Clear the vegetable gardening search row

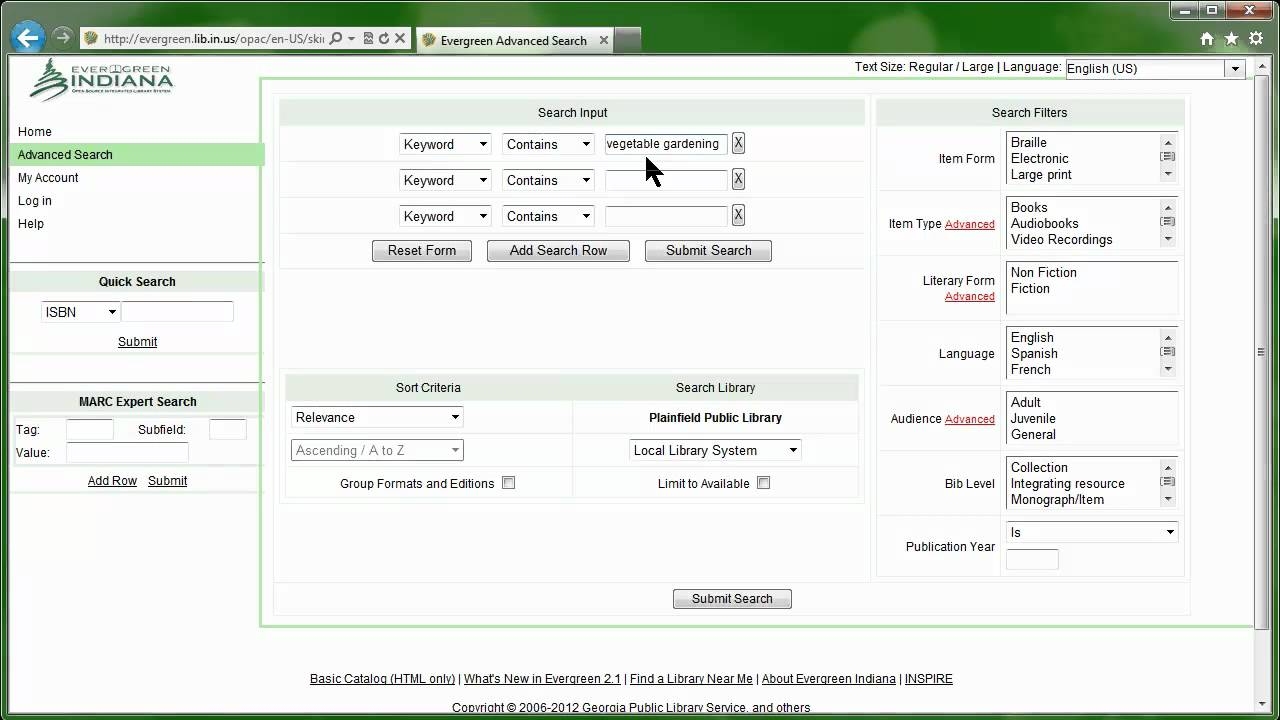pyautogui.click(x=738, y=143)
